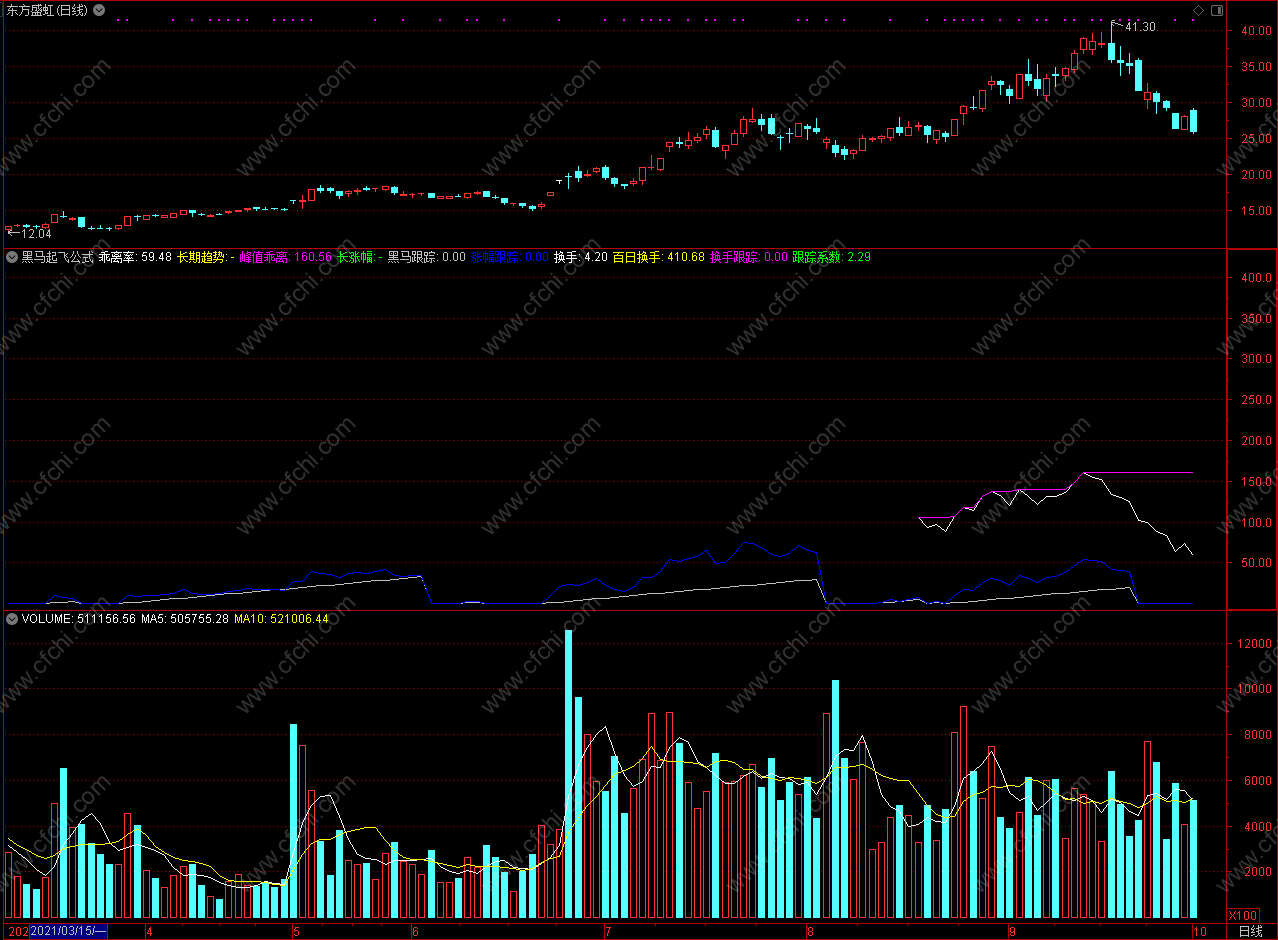Click the 换手跟踪: 0.00 value
The image size is (1278, 940).
(x=749, y=257)
